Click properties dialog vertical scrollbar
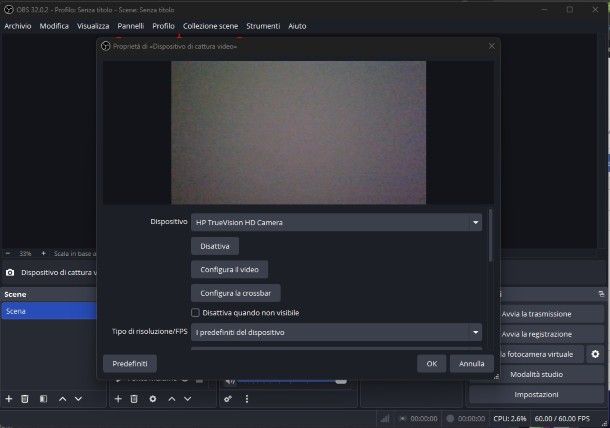The height and width of the screenshot is (428, 610). click(491, 235)
